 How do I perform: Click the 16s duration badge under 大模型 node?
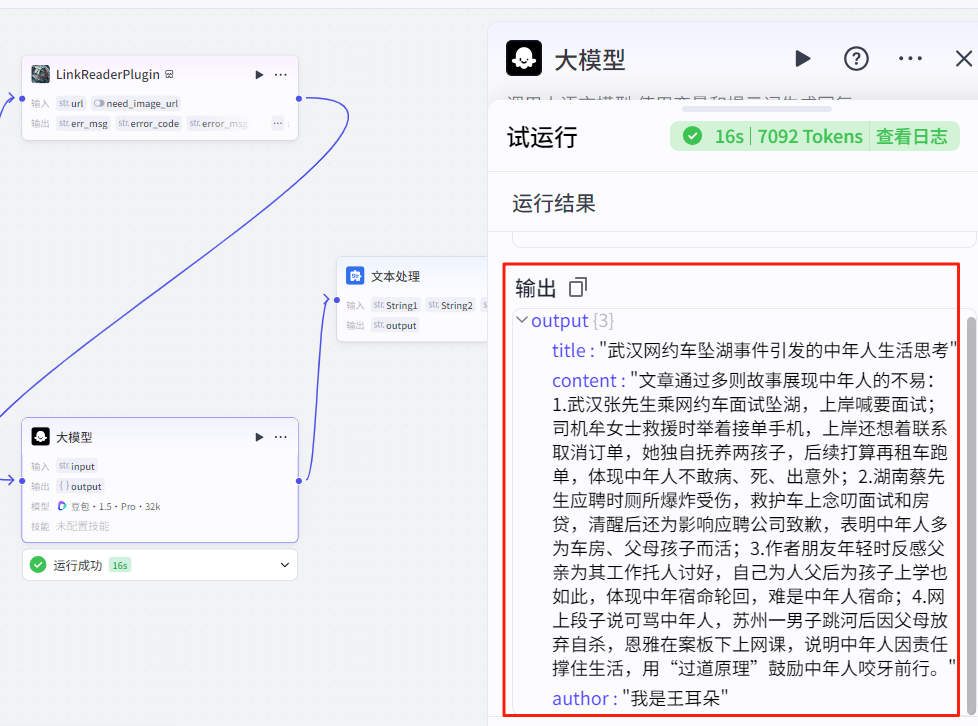pos(120,565)
